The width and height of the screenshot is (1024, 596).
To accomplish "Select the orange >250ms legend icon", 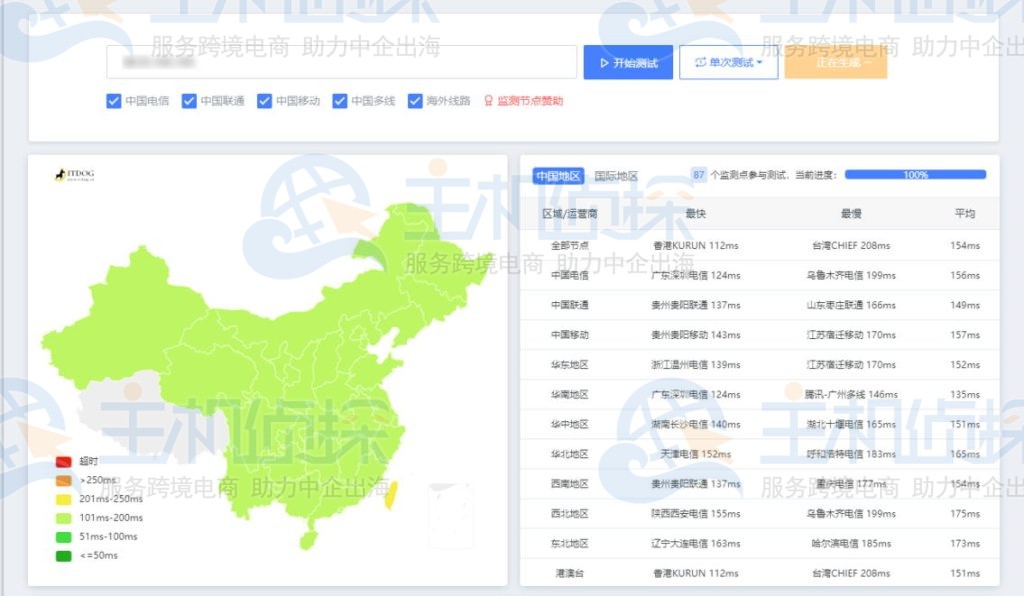I will [x=62, y=479].
